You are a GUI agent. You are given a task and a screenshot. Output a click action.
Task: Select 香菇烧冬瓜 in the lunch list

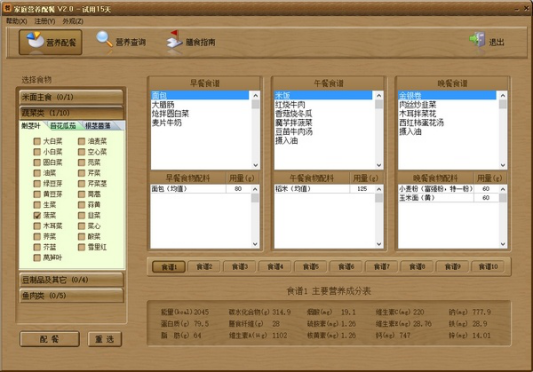(323, 114)
